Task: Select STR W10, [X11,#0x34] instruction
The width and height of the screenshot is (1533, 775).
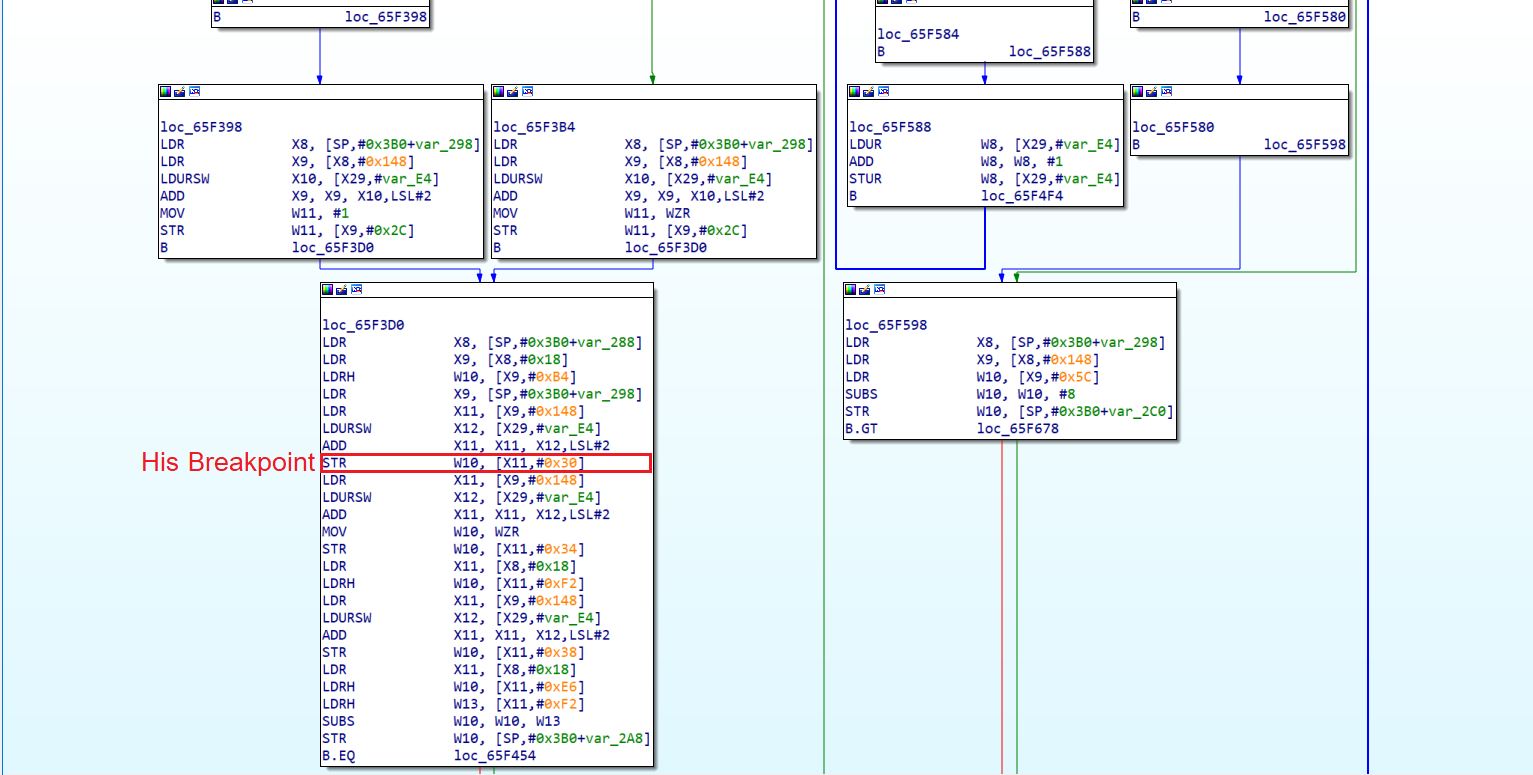Action: (x=453, y=549)
